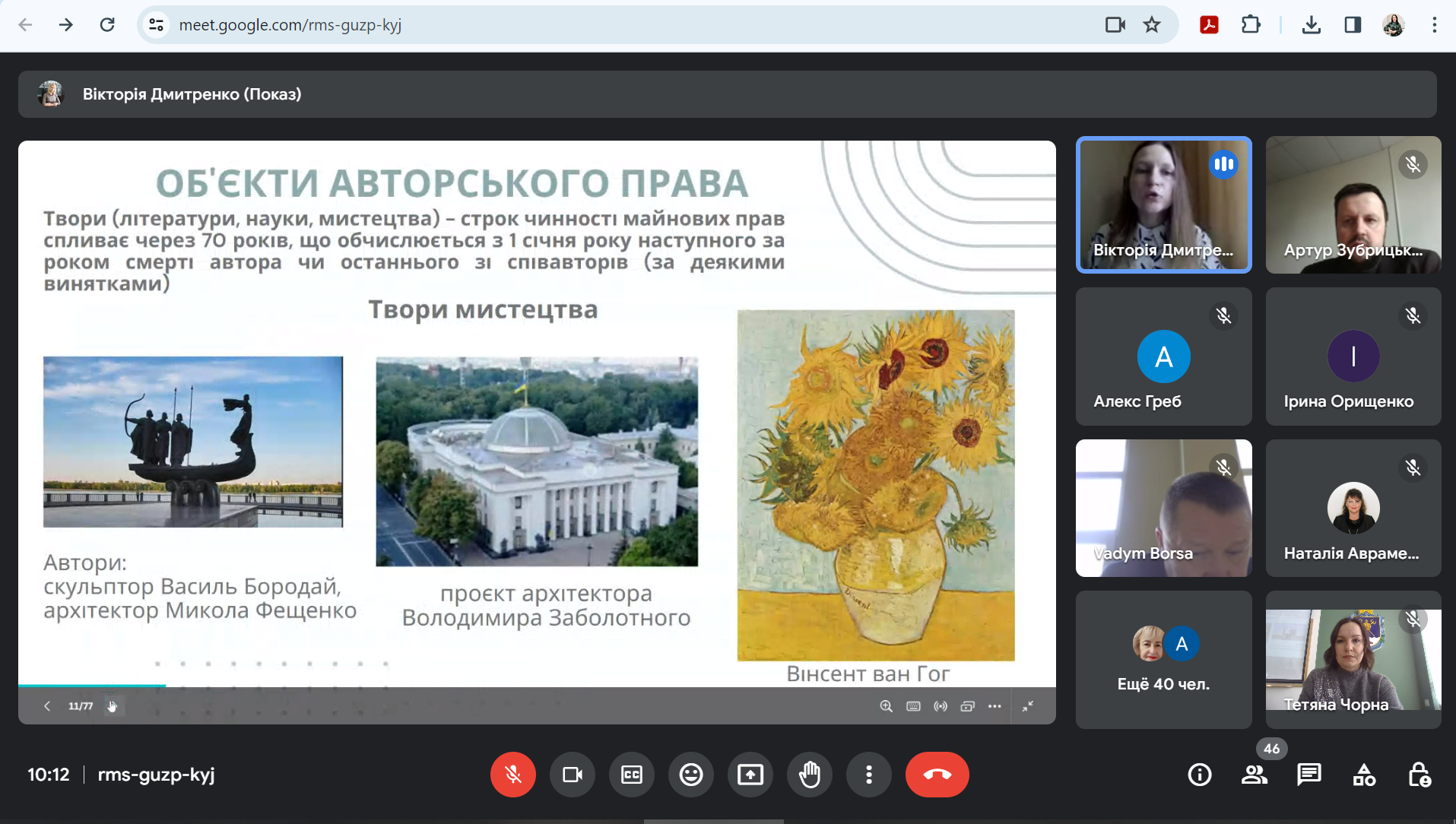Bookmark this page with star icon
Screen dimensions: 1456x824
pos(1152,24)
